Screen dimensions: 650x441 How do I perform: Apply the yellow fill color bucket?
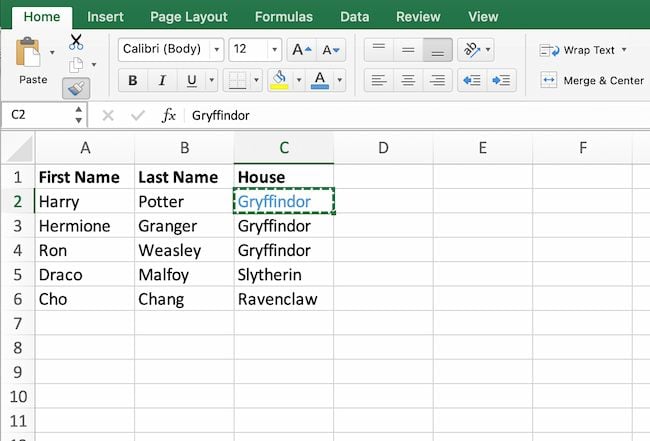280,80
